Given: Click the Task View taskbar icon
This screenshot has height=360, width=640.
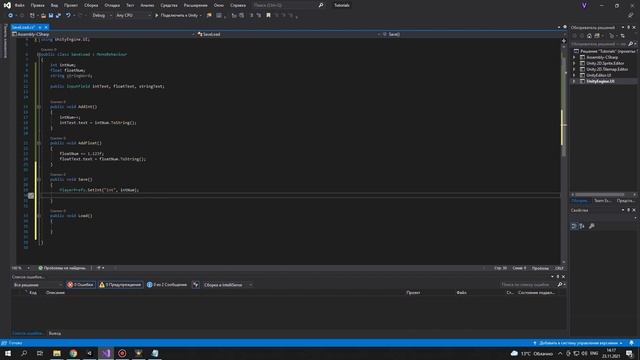Looking at the screenshot, I should click(40, 353).
